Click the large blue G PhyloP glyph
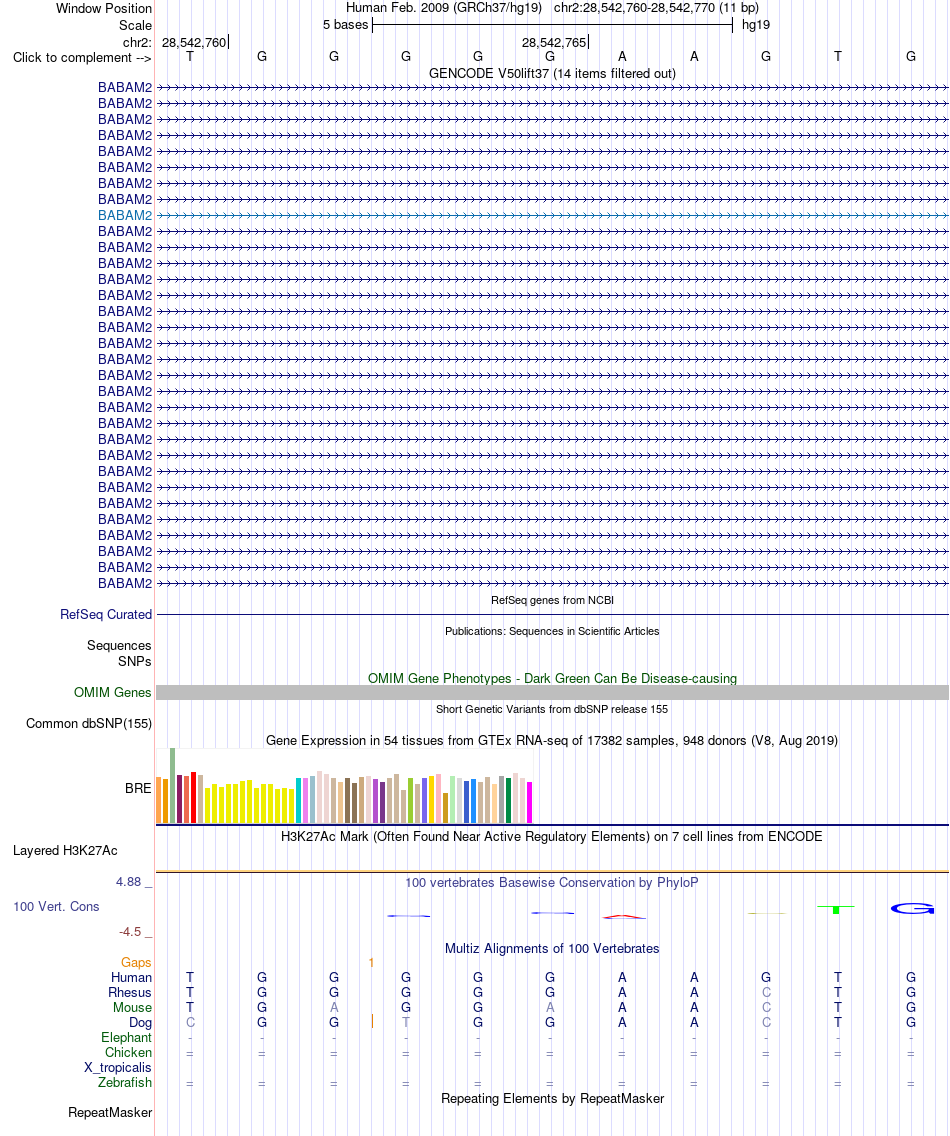This screenshot has height=1136, width=950. [x=912, y=909]
